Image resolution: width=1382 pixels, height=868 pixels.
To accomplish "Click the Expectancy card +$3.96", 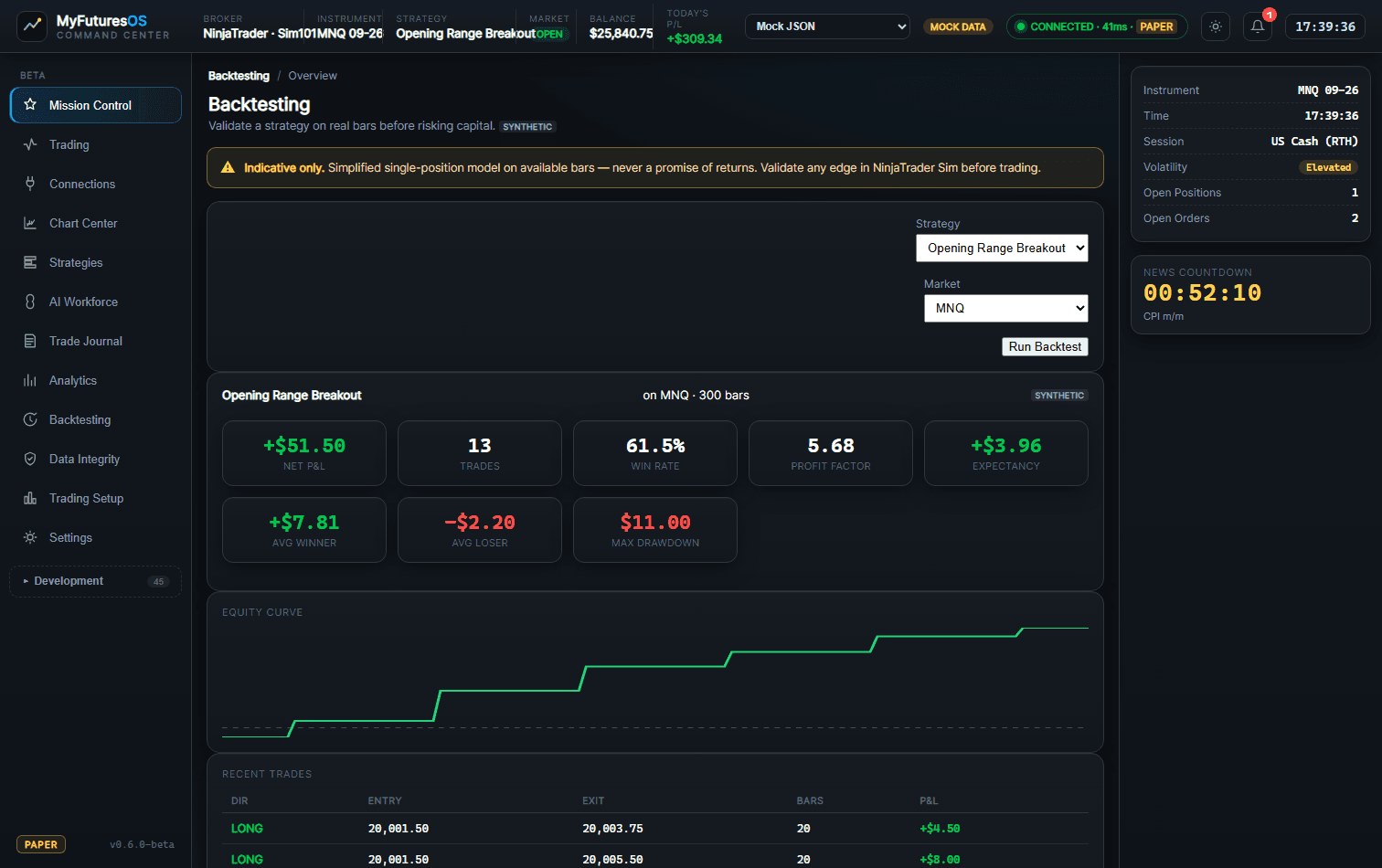I will [1006, 453].
